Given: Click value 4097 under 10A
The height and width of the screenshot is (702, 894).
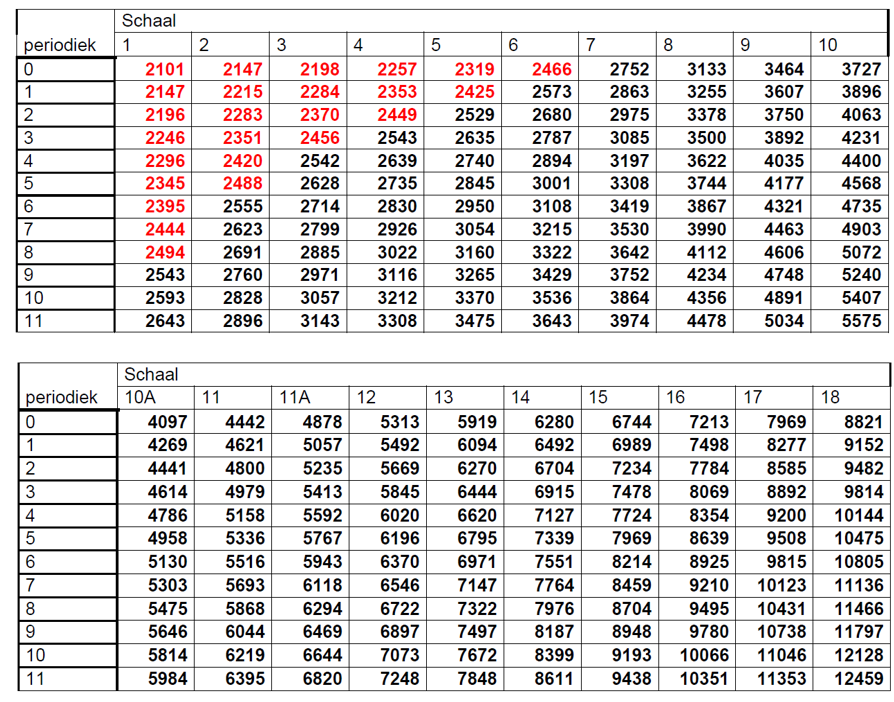Looking at the screenshot, I should [167, 422].
